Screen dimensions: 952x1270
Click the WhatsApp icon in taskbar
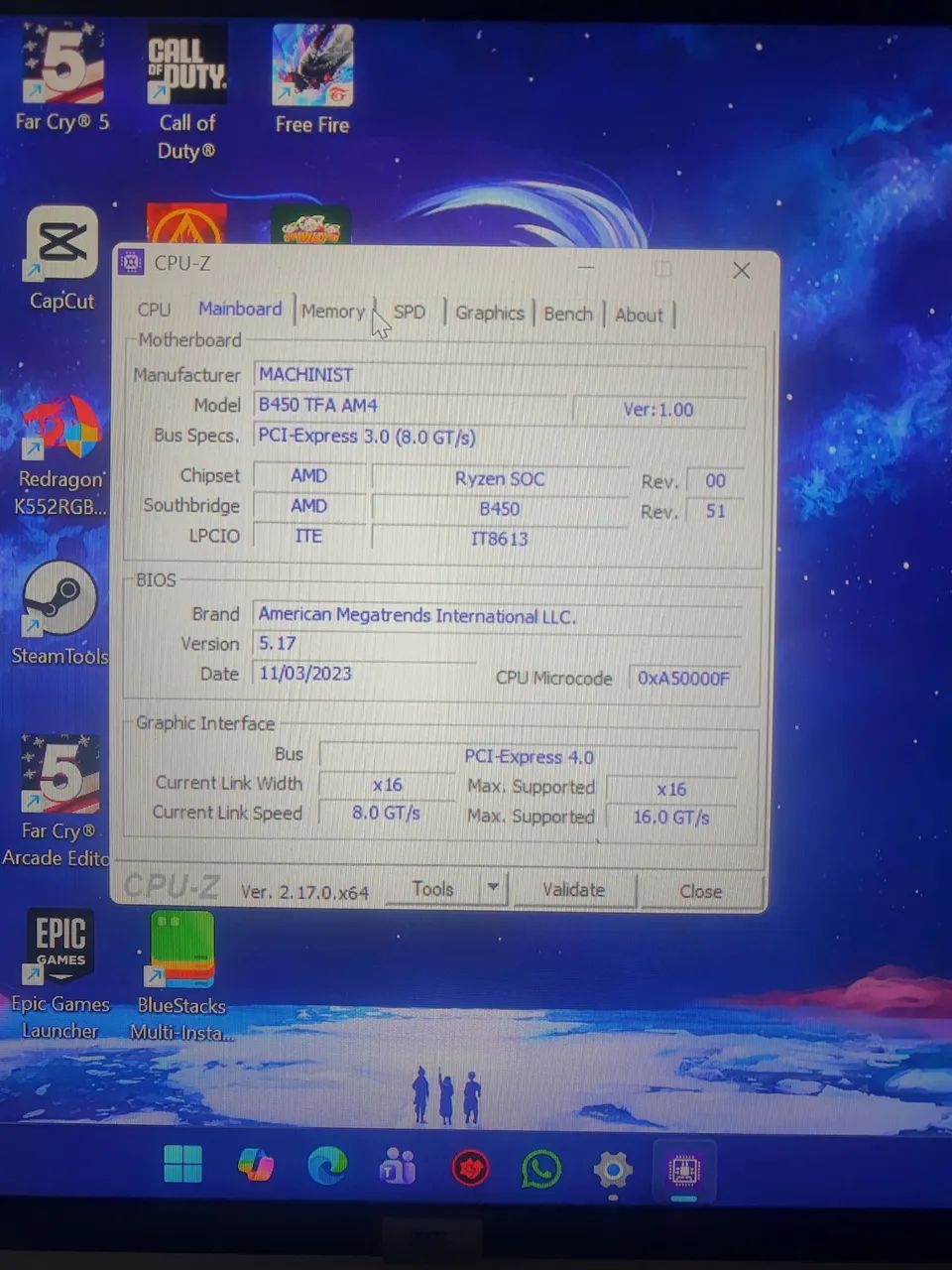540,1170
